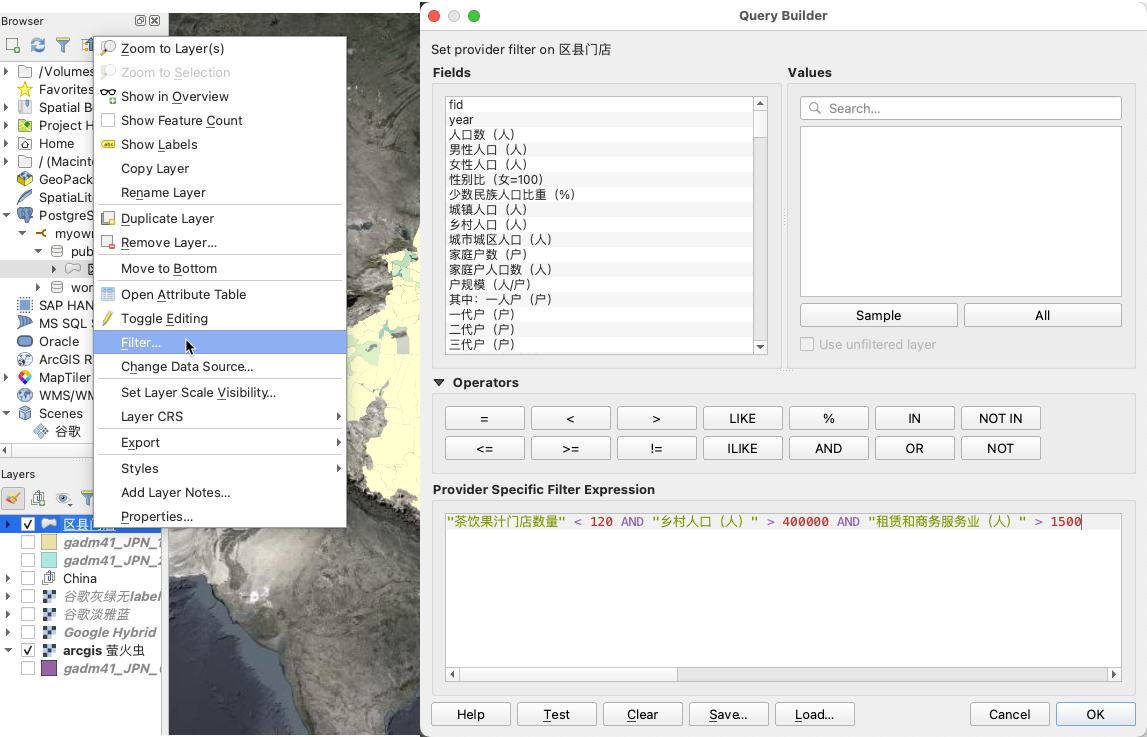This screenshot has height=737, width=1147.
Task: Click the purple gadm41_JPN layer color swatch
Action: [x=49, y=668]
